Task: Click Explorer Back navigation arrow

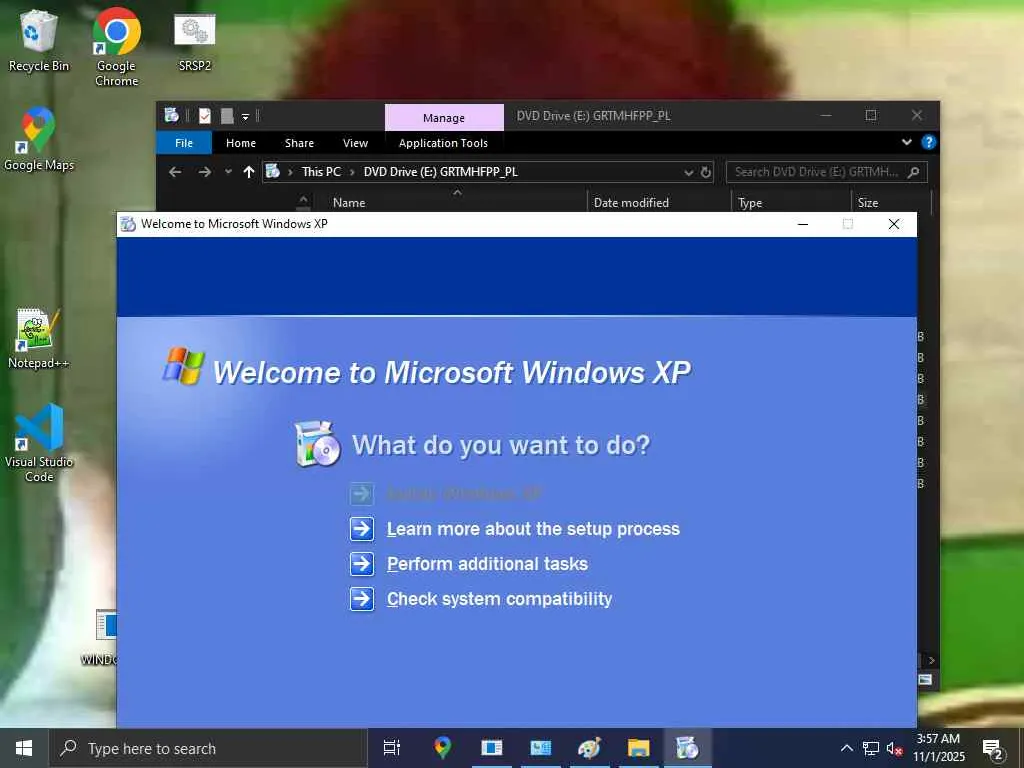Action: [x=175, y=172]
